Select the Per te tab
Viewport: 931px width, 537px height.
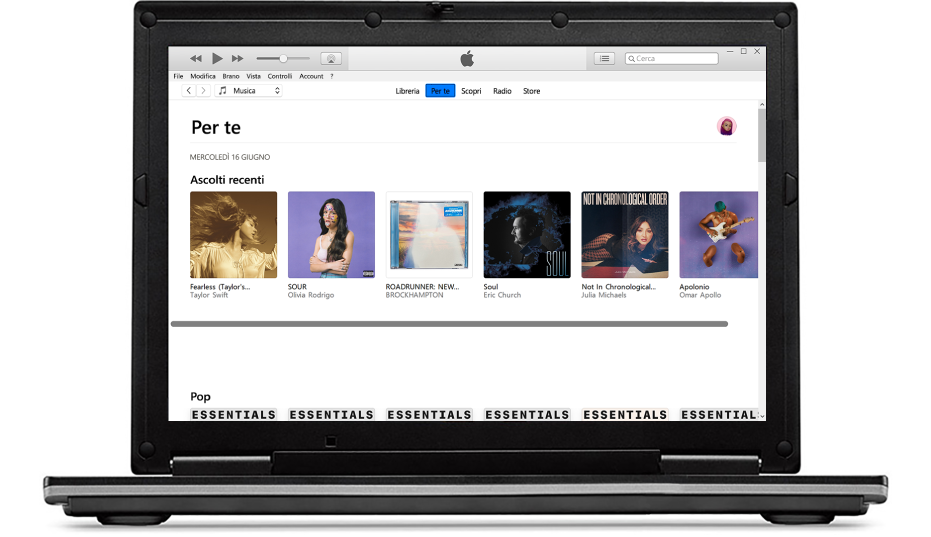(440, 91)
